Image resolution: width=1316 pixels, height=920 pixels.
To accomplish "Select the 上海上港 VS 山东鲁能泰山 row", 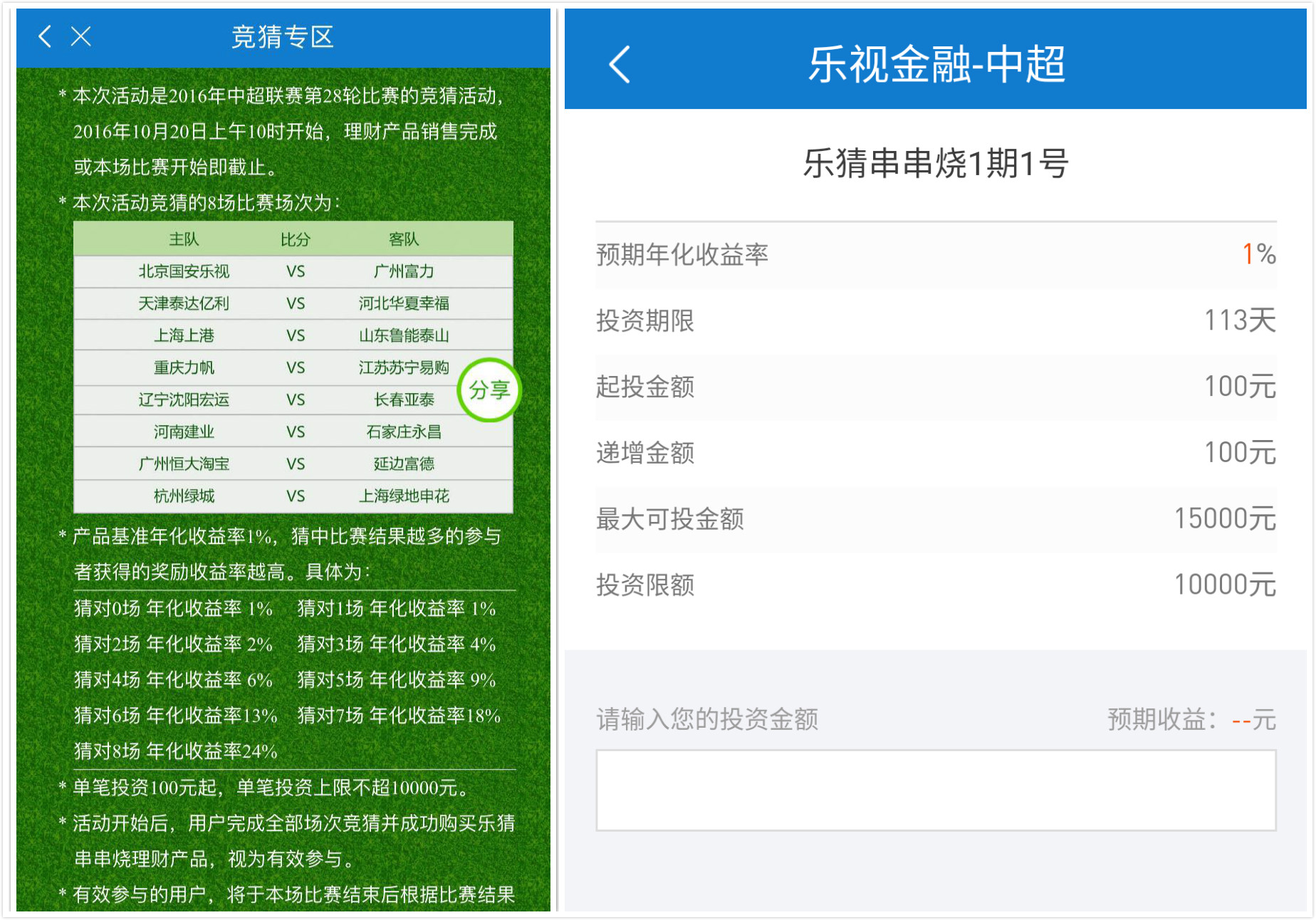I will [x=293, y=335].
